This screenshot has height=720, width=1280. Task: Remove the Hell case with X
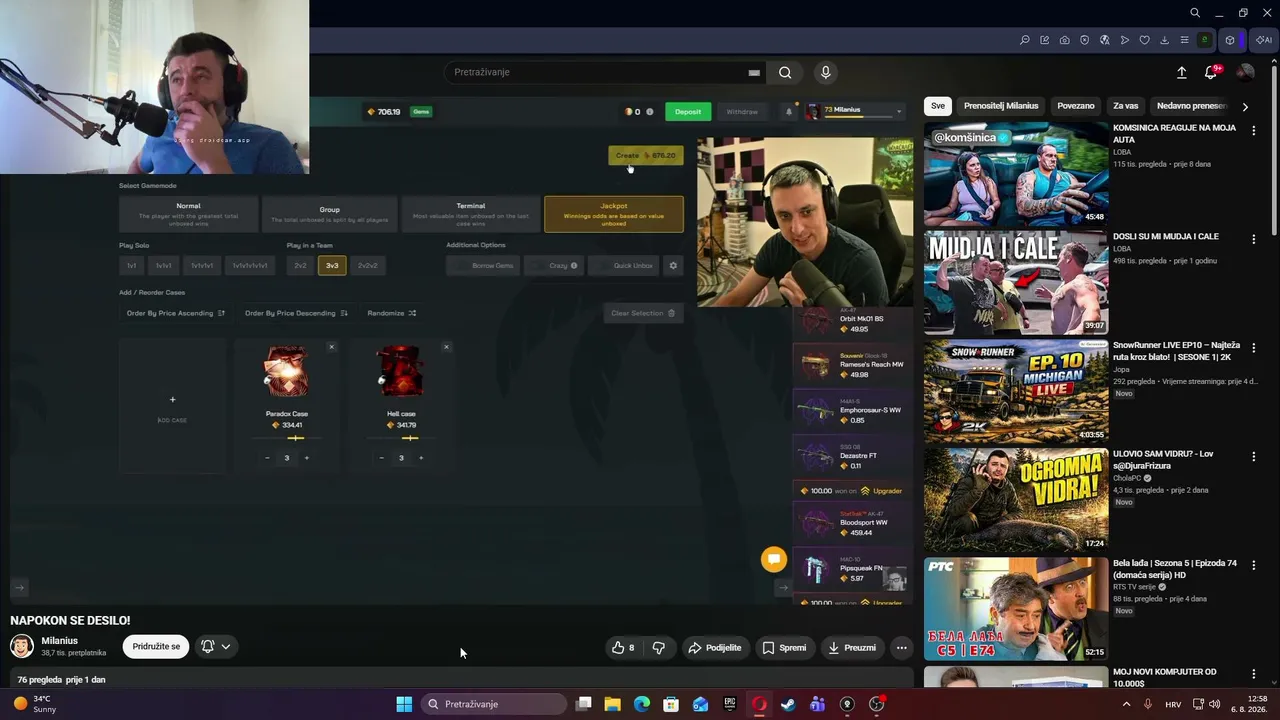click(446, 347)
